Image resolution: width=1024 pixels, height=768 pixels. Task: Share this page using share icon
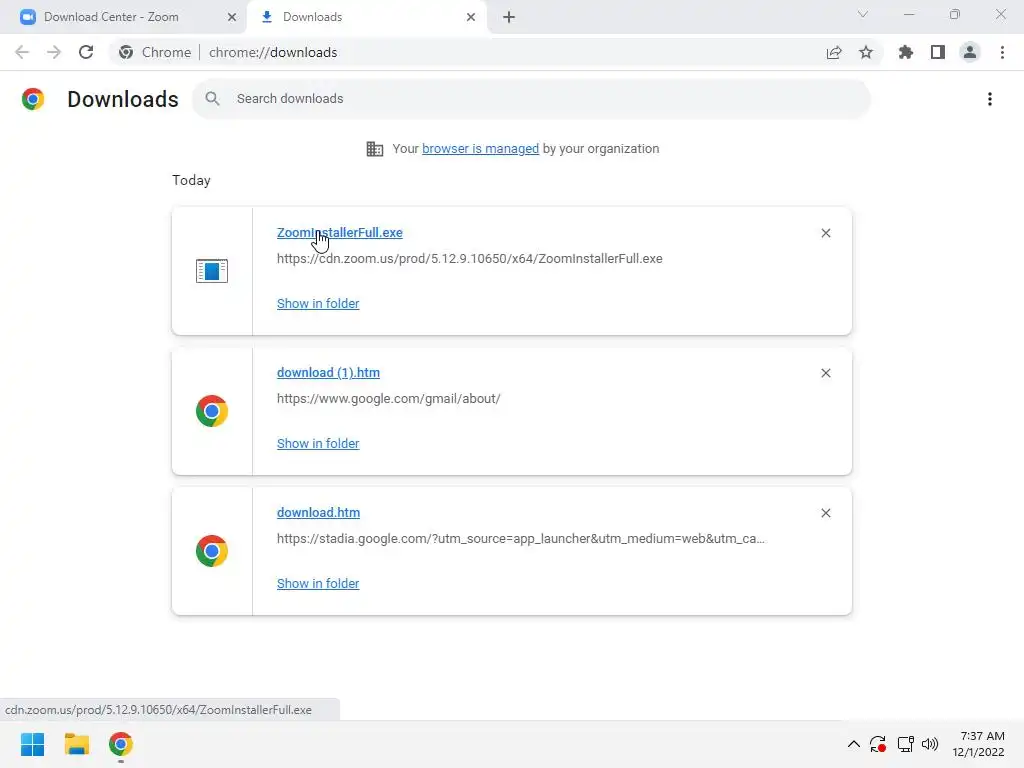834,52
